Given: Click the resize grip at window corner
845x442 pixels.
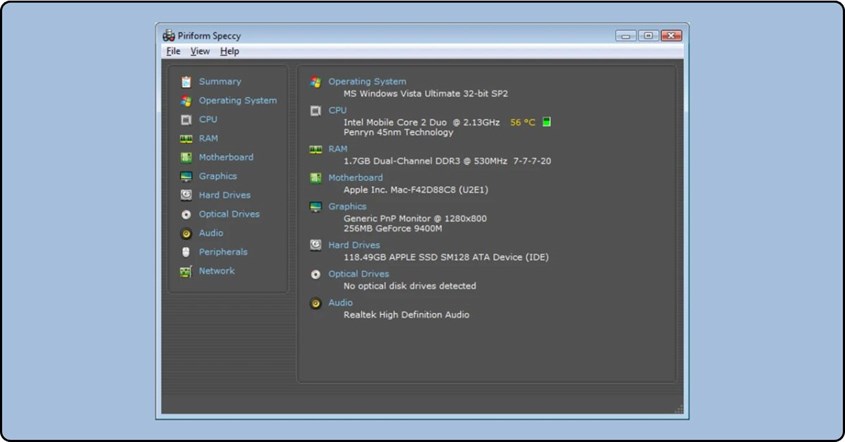Looking at the screenshot, I should [x=679, y=410].
